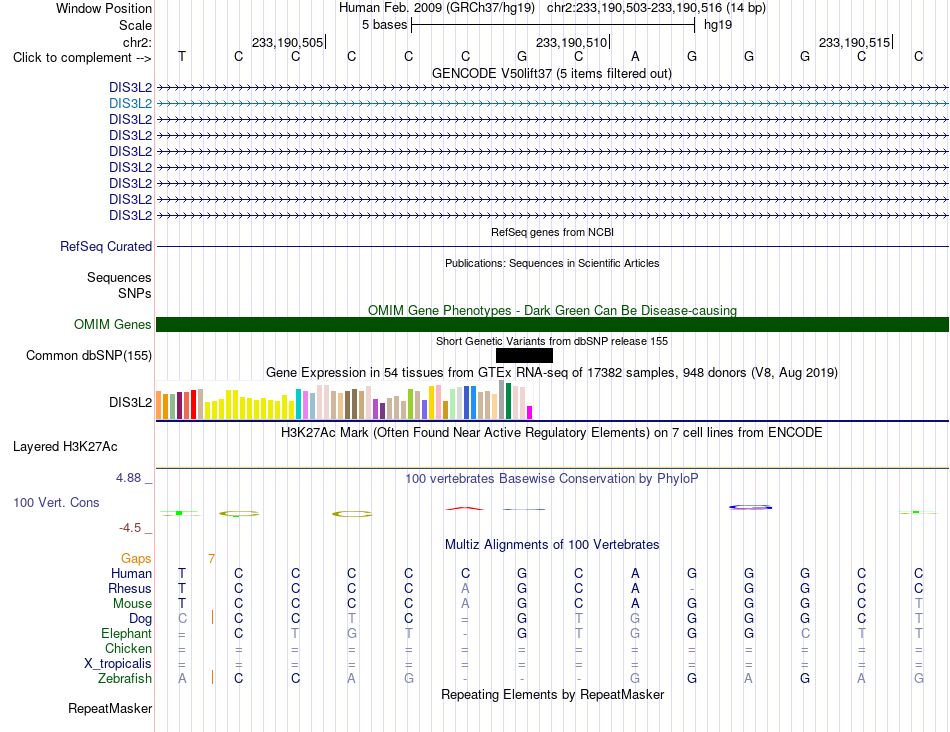Click the 'Human' alignment row label
Viewport: 950px width, 732px height.
[x=131, y=573]
